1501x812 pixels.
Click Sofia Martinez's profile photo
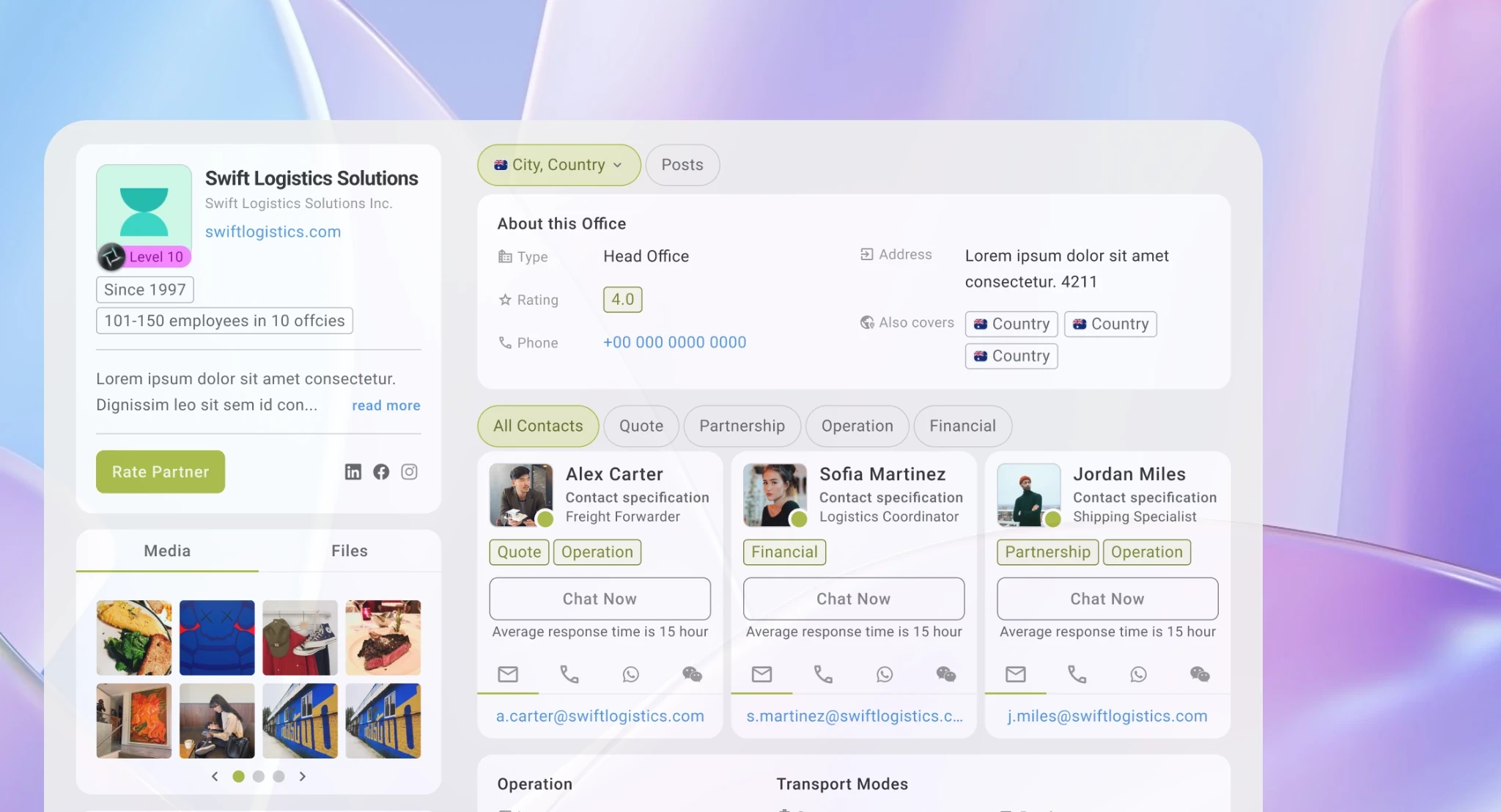(775, 495)
